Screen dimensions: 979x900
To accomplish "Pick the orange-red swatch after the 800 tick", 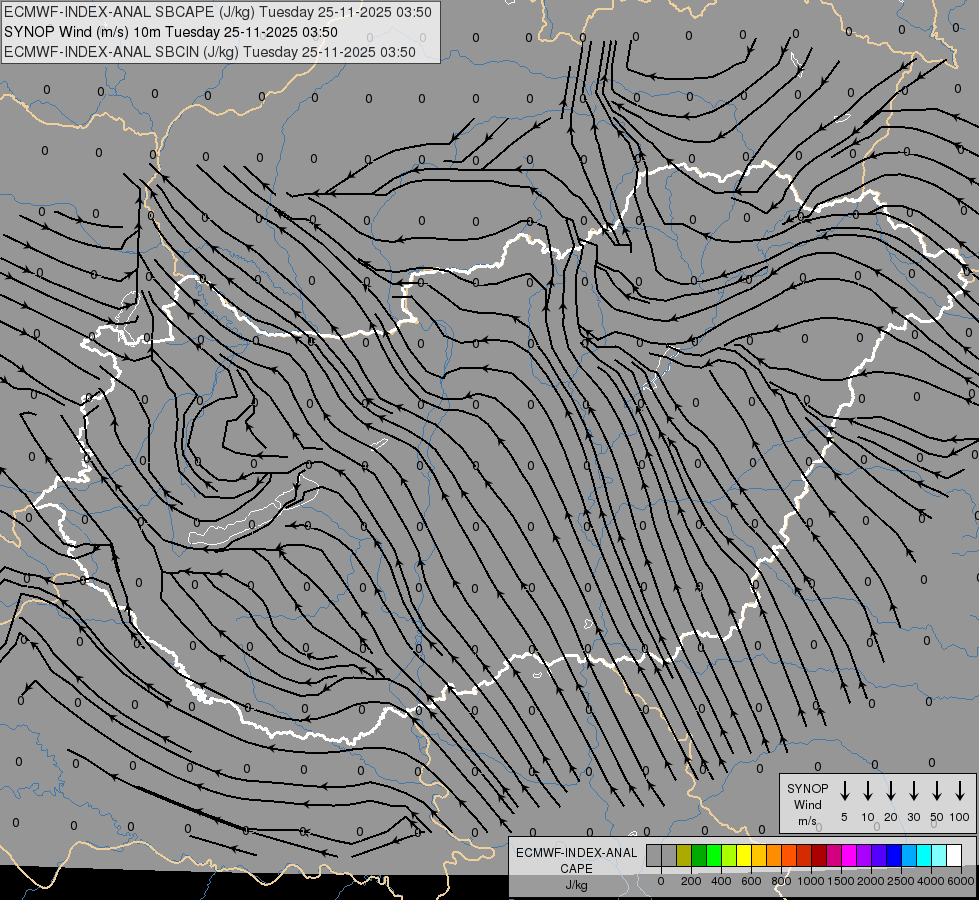I will click(x=789, y=855).
